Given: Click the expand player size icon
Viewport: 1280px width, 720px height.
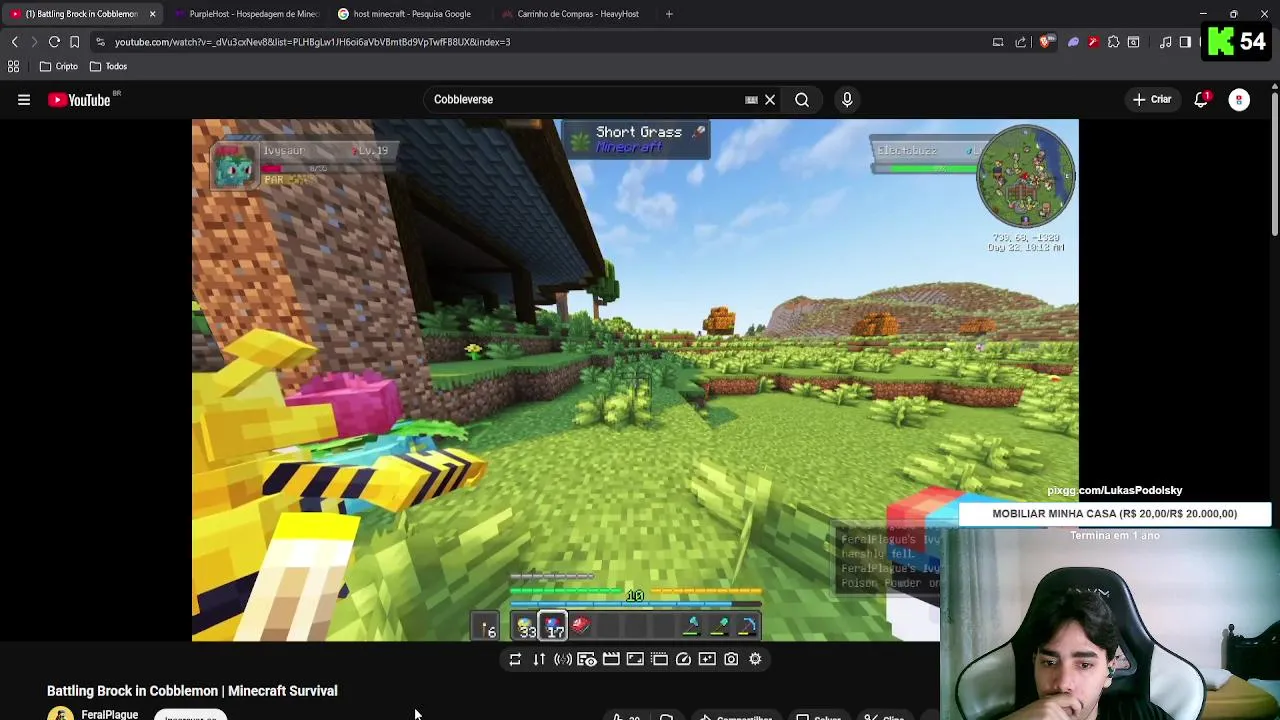Looking at the screenshot, I should 635,659.
